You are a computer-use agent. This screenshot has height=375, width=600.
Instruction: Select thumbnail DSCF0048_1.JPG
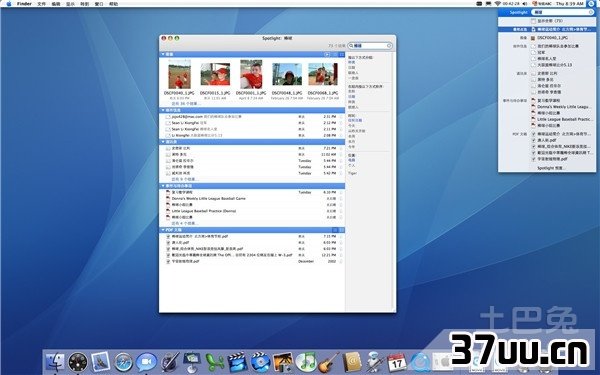(x=287, y=74)
